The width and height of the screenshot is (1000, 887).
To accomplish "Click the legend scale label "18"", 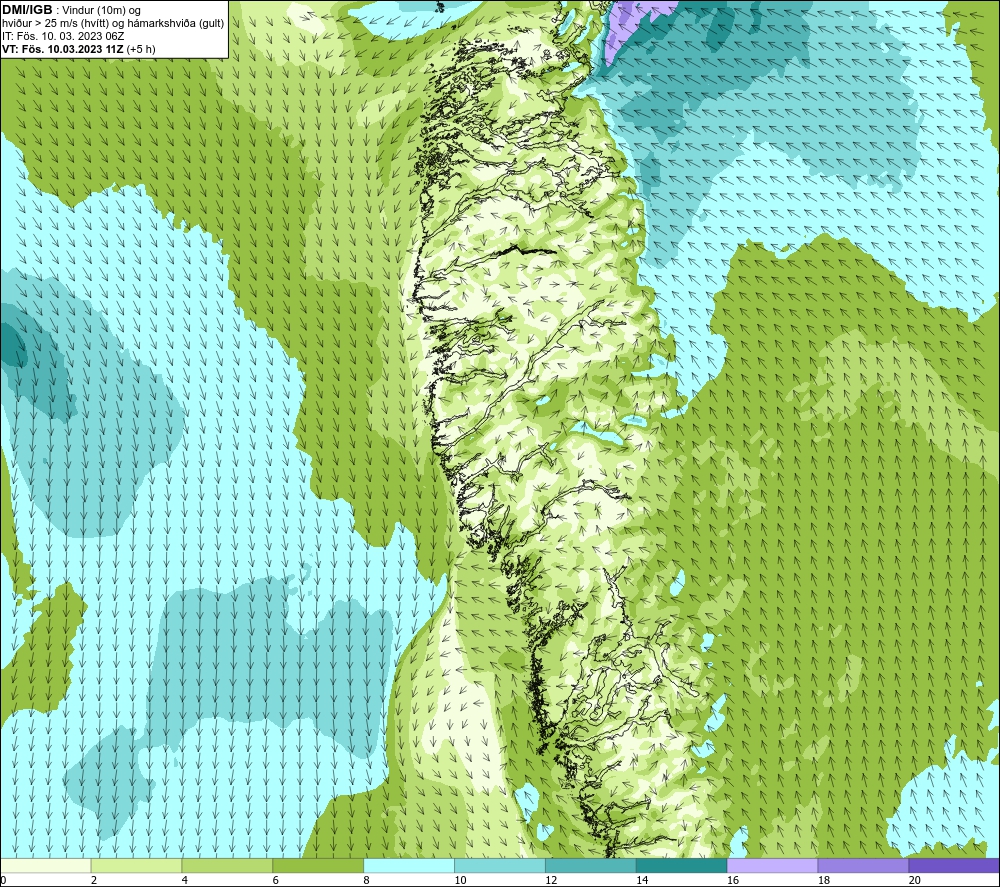I will click(823, 880).
